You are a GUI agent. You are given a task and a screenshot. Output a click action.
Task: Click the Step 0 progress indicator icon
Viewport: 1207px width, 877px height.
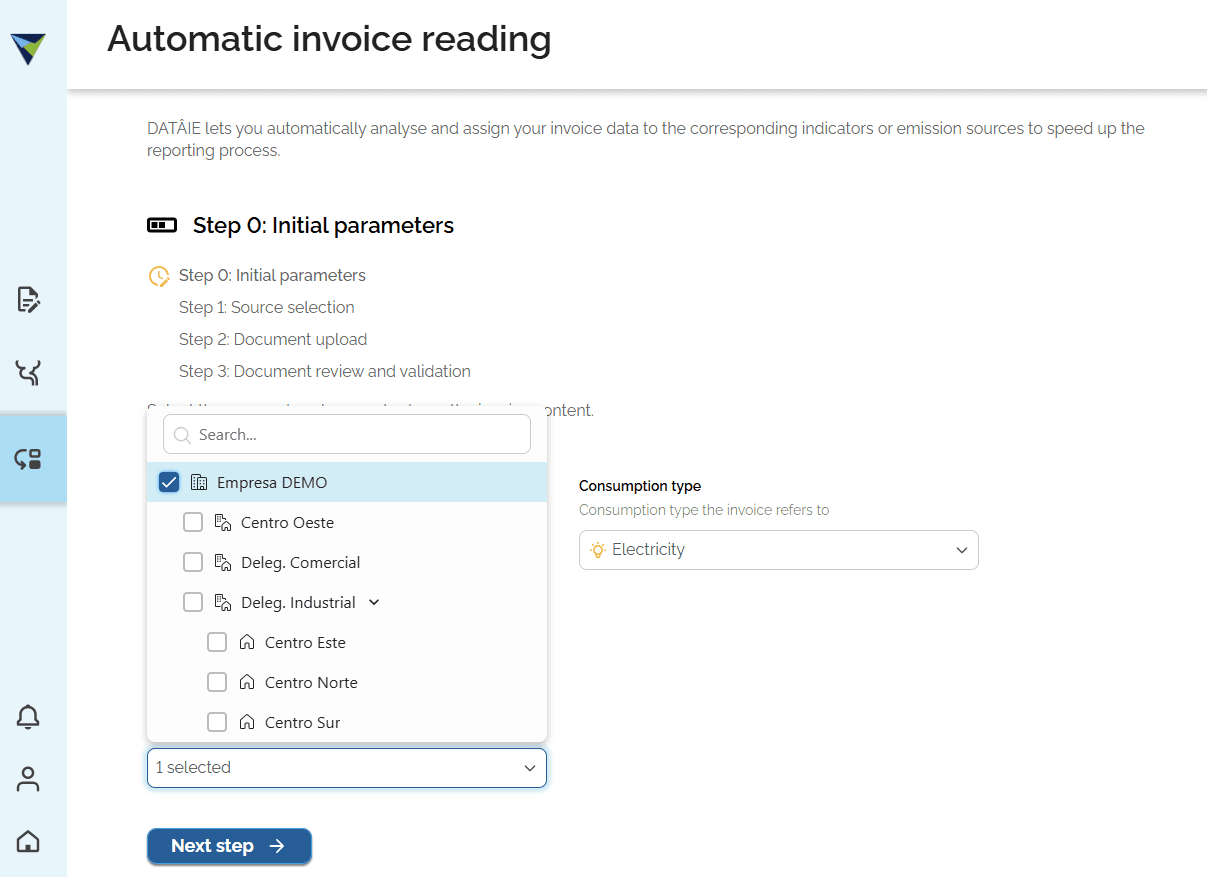162,225
